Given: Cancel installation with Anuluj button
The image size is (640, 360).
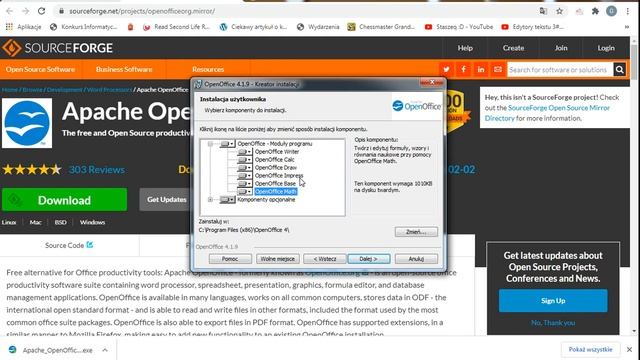Looking at the screenshot, I should (x=416, y=259).
